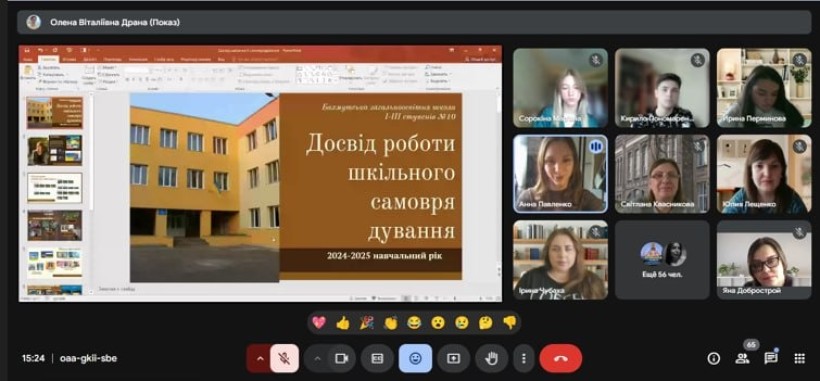This screenshot has width=820, height=381.
Task: Close the emoji reactions panel button
Action: tap(415, 358)
